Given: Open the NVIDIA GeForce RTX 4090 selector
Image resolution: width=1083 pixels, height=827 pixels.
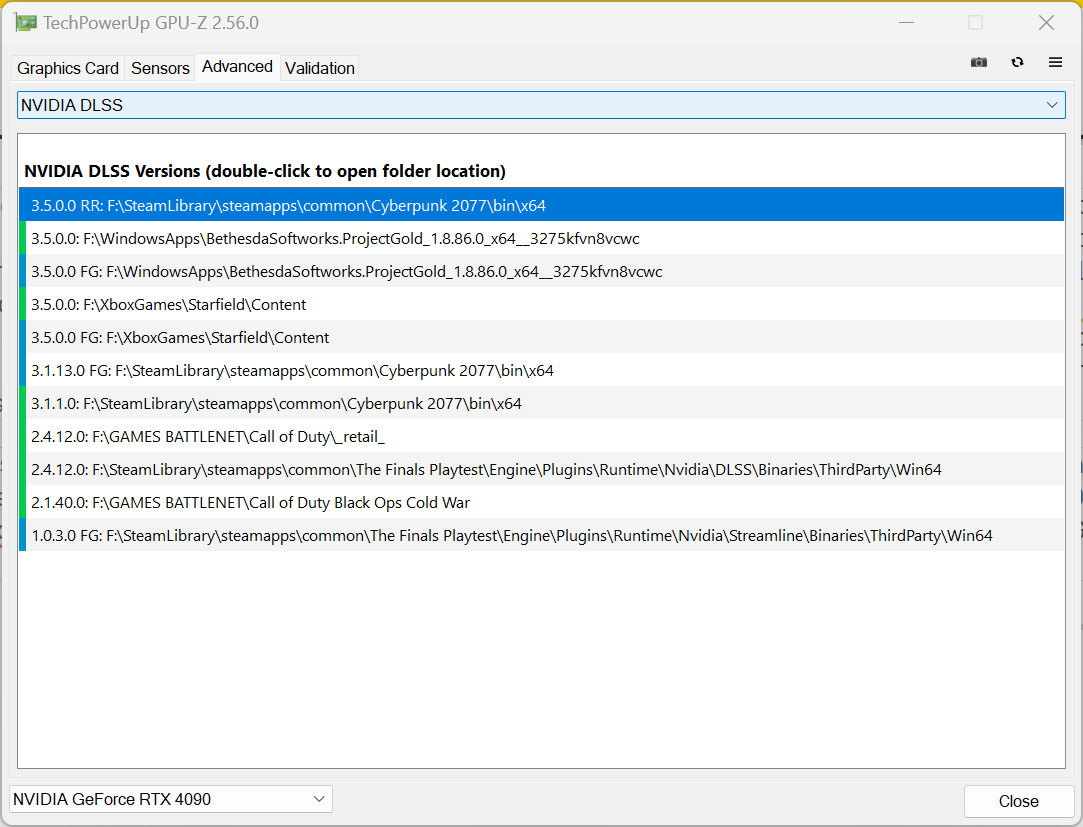Looking at the screenshot, I should coord(170,799).
